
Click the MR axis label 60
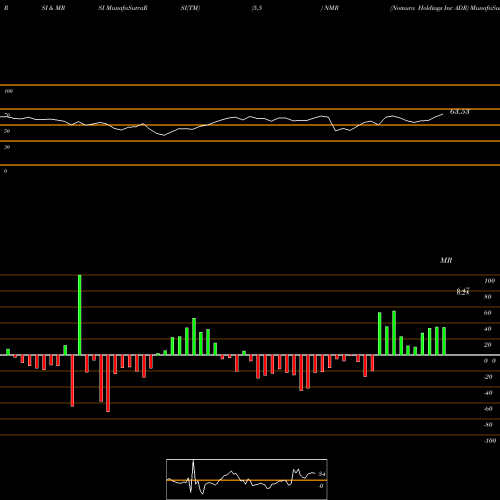(x=488, y=313)
